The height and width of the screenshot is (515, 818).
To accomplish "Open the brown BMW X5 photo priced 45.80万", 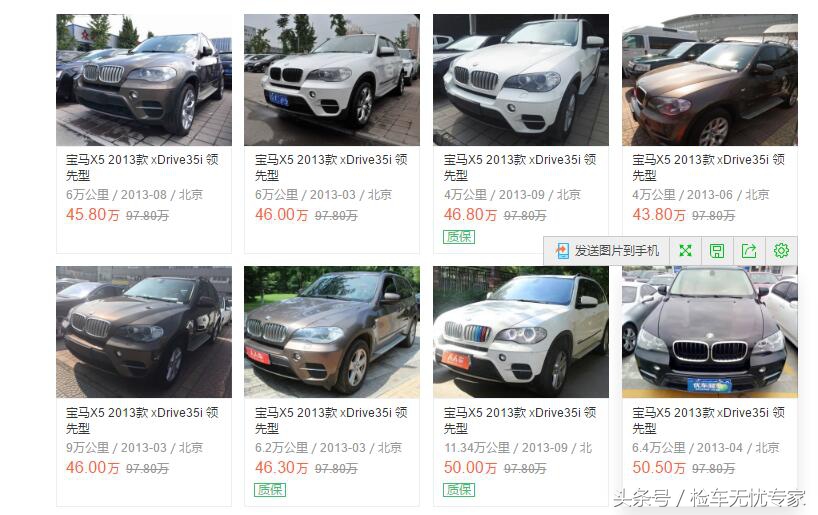I will [x=144, y=80].
